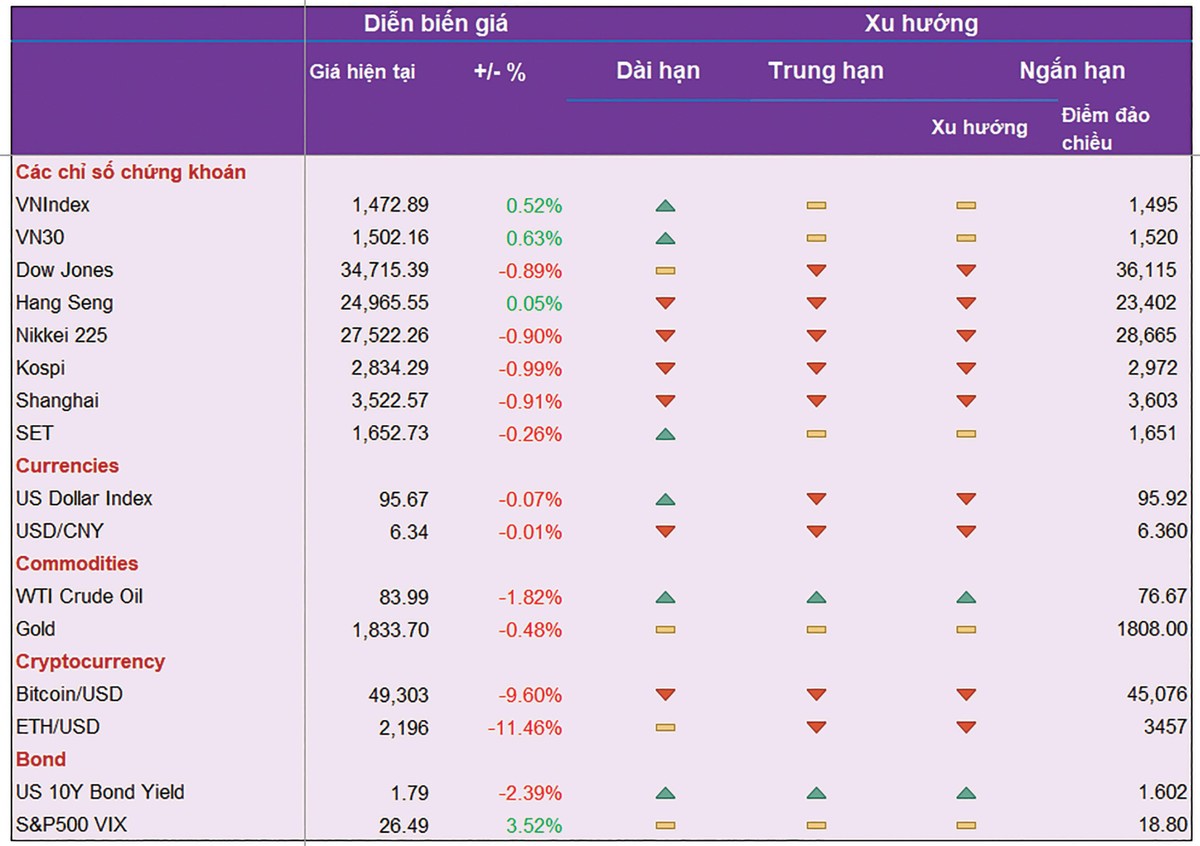Select the 'Dài hạn' column header
The width and height of the screenshot is (1200, 846).
(658, 71)
